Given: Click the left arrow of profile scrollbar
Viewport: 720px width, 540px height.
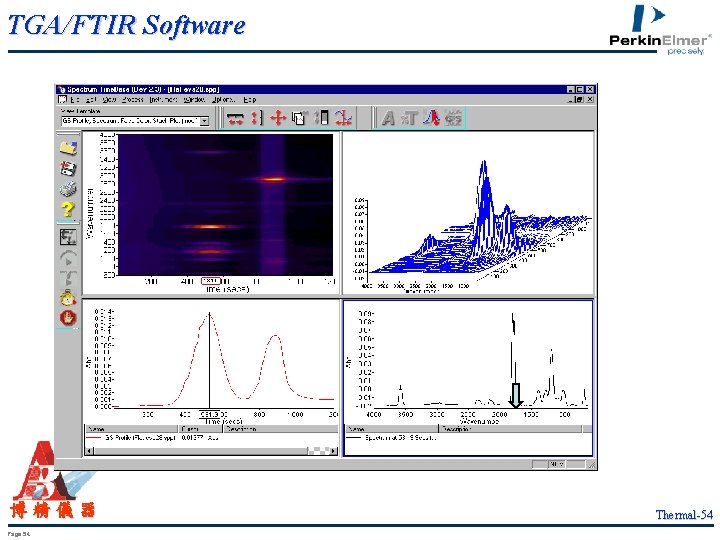Looking at the screenshot, I should click(90, 451).
